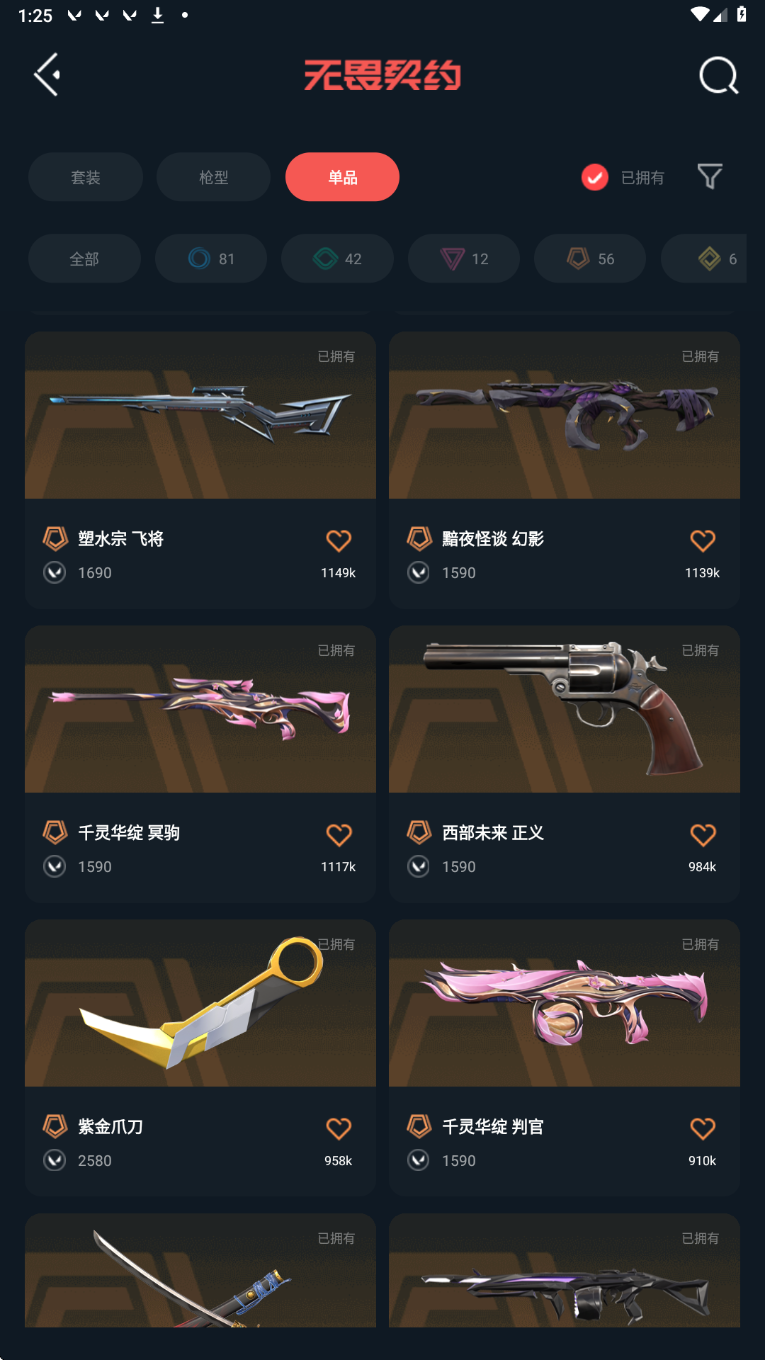Switch to the 套装 tab
This screenshot has height=1360, width=765.
click(86, 177)
